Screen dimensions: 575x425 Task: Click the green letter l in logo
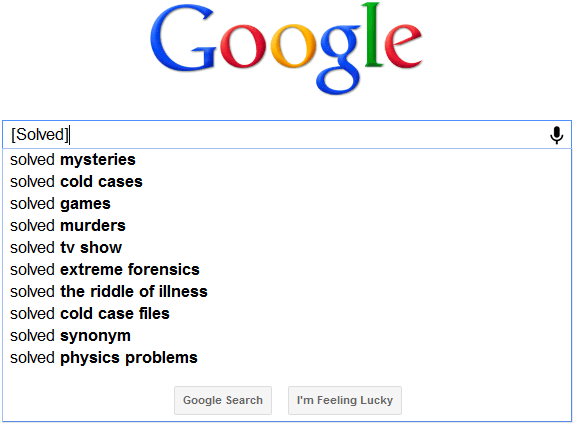(373, 35)
